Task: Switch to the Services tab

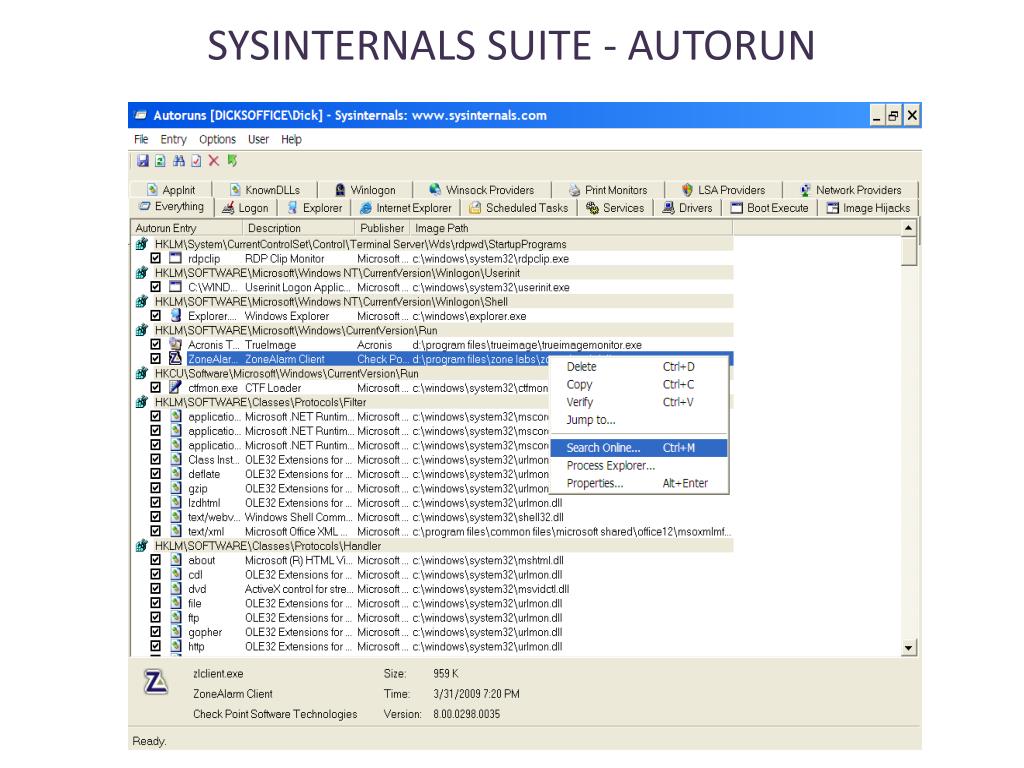Action: [x=615, y=208]
